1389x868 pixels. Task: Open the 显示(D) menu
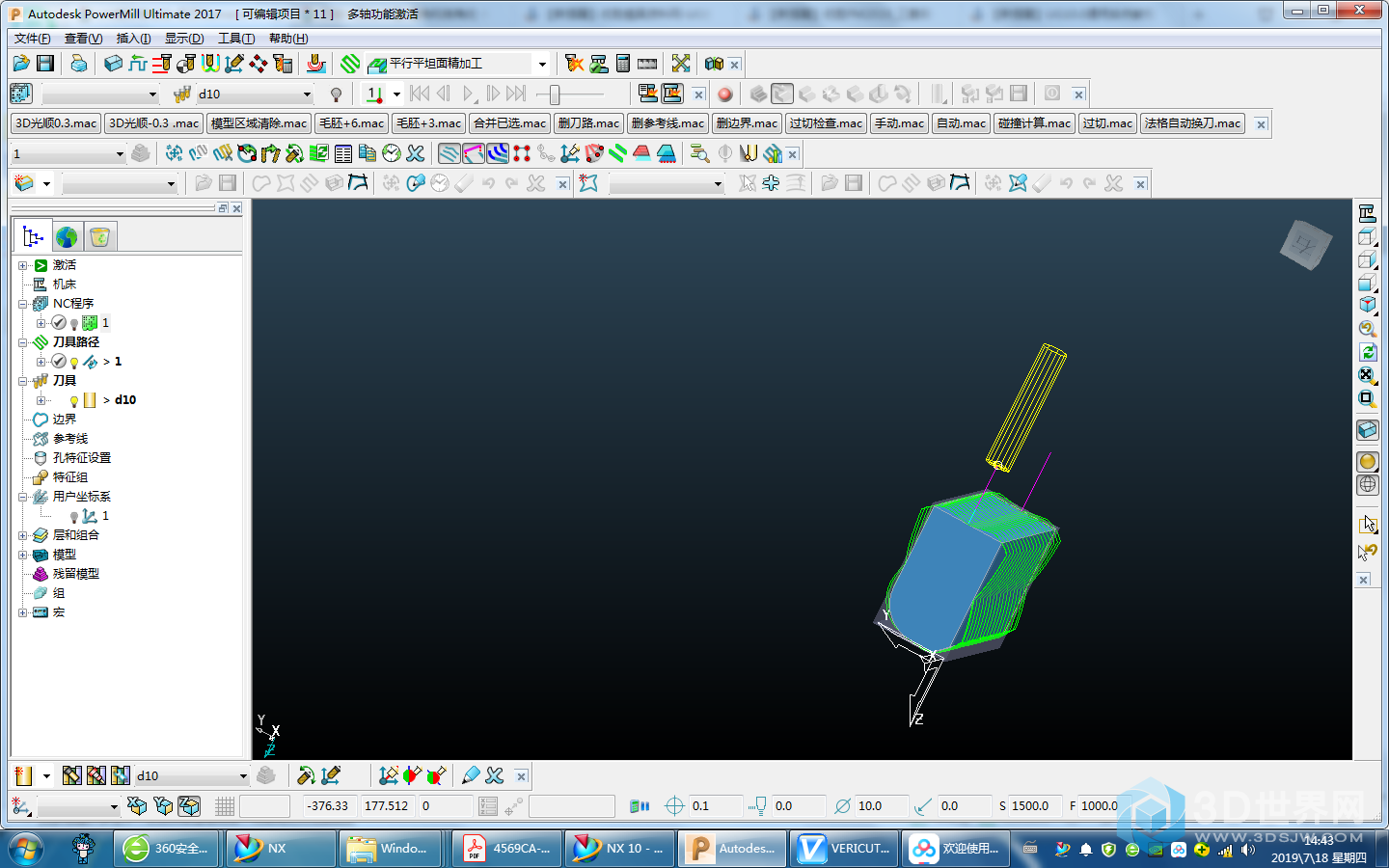(183, 39)
